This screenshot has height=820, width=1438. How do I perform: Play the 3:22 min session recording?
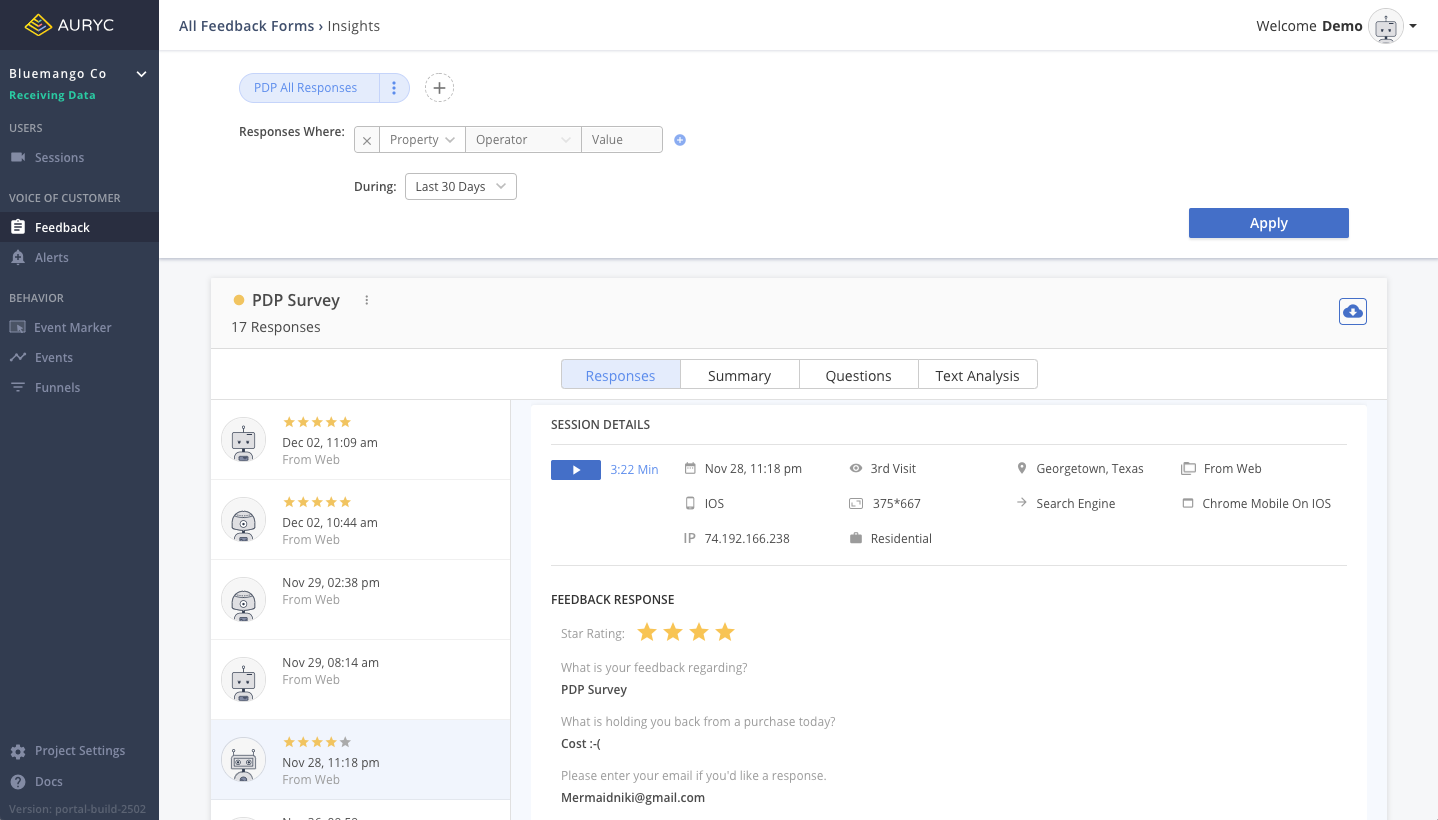(575, 470)
